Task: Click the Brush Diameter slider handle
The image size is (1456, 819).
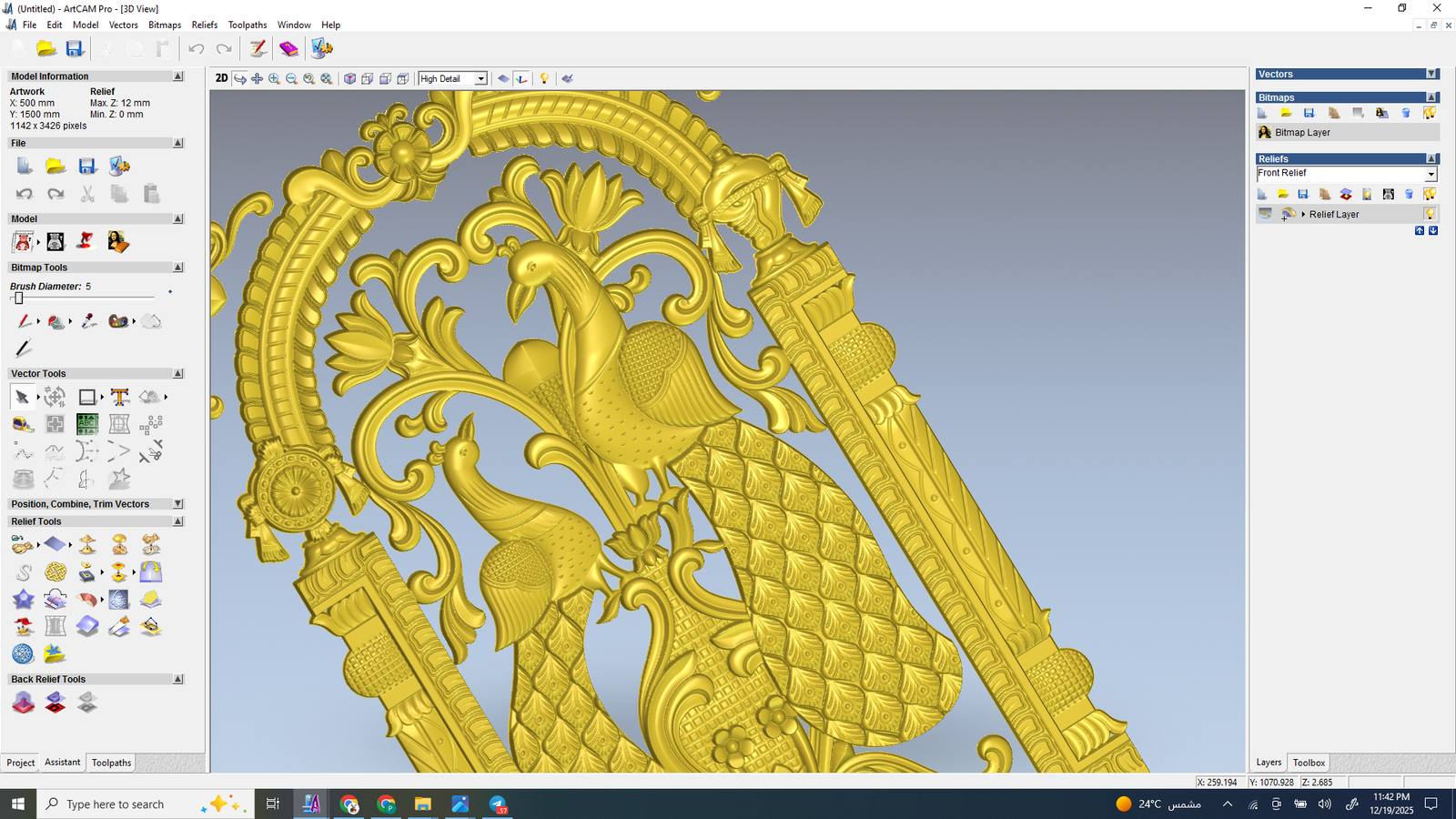Action: [18, 298]
